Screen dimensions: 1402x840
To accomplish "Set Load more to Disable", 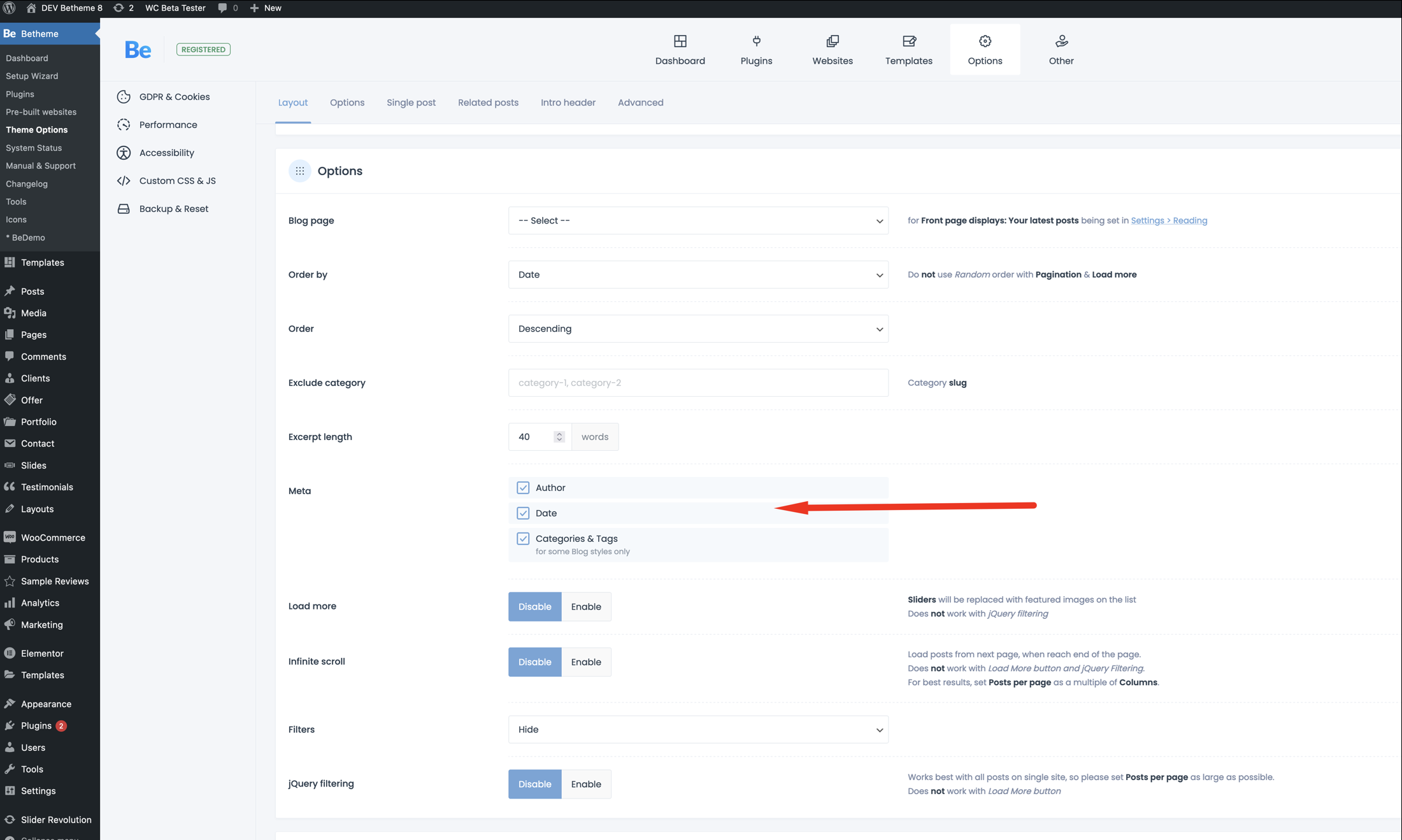I will click(x=534, y=606).
